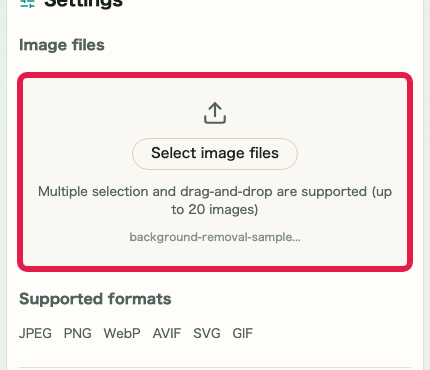
Task: Click the 'to 20 images)' text line
Action: tap(215, 209)
